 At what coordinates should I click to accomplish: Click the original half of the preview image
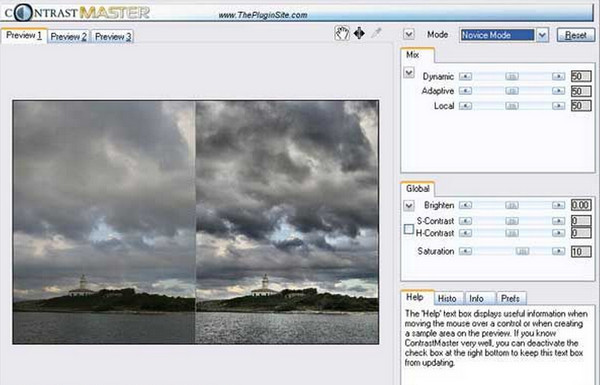(104, 222)
